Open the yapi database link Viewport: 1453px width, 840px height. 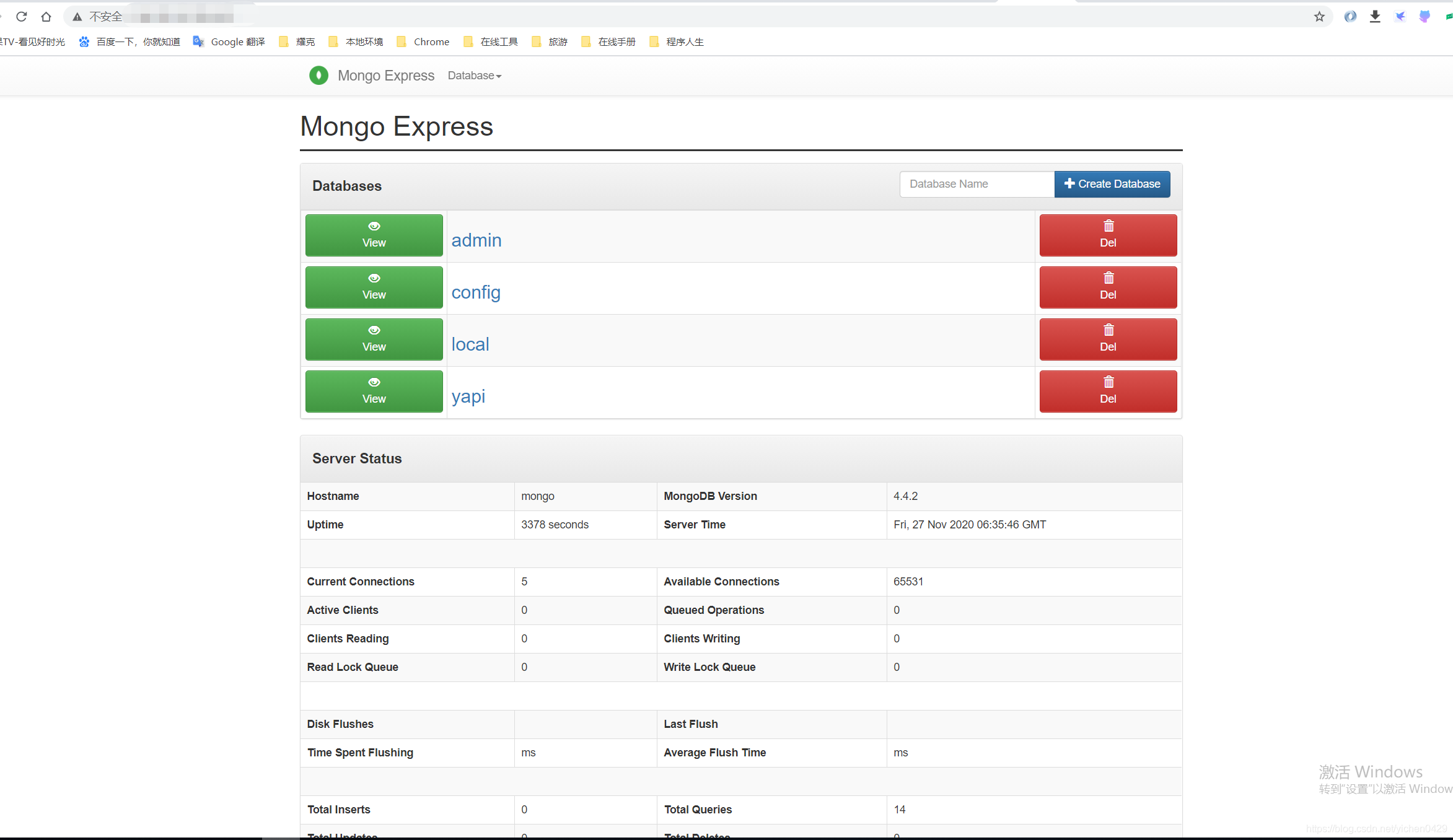pos(468,396)
